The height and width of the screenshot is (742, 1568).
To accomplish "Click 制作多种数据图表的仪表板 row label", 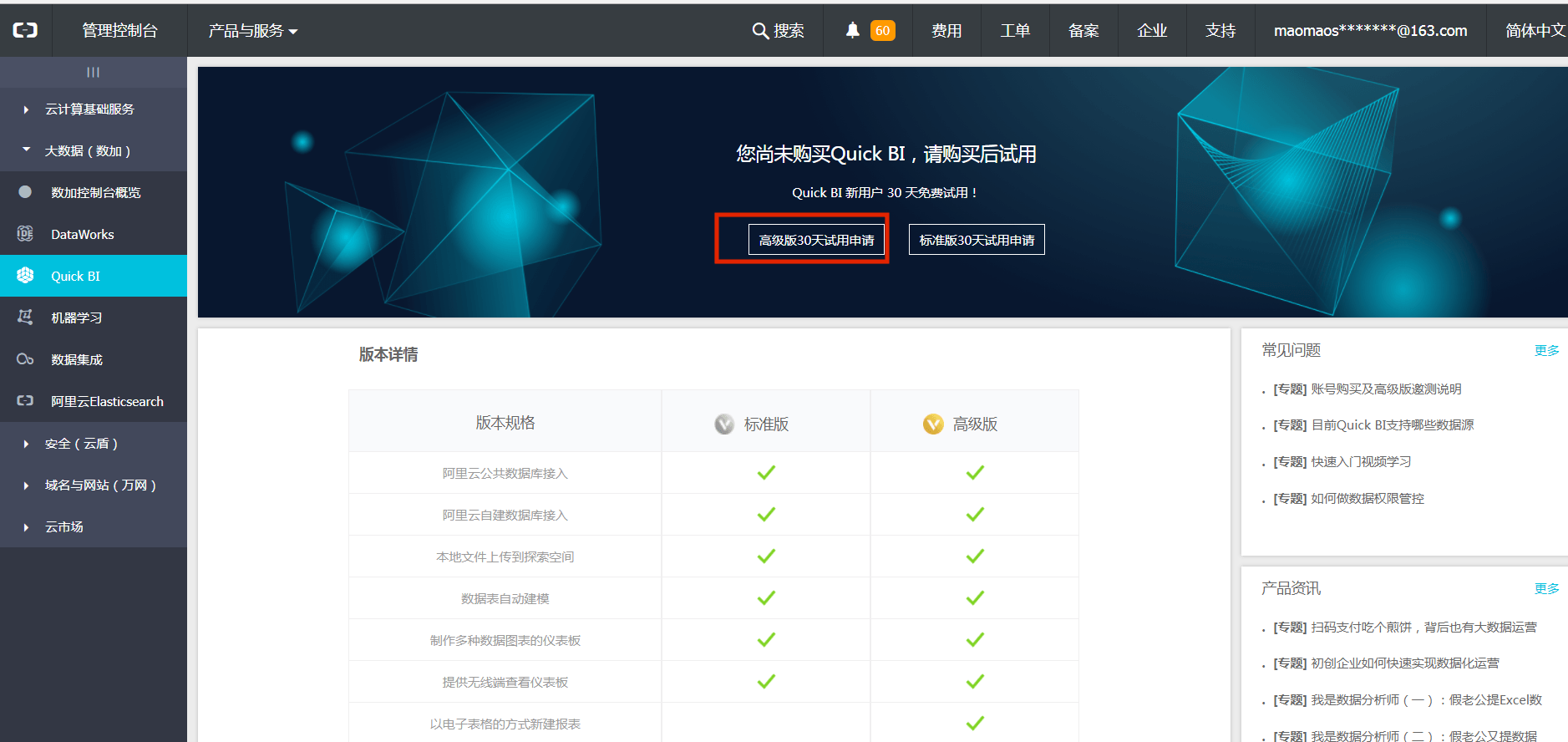I will click(505, 641).
